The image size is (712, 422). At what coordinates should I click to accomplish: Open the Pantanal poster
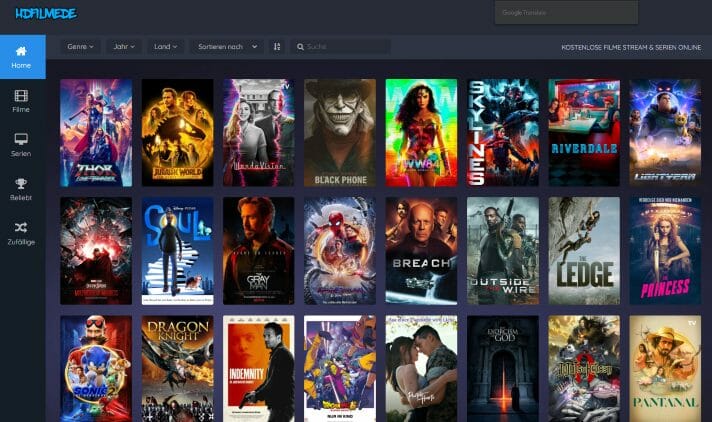(x=665, y=369)
